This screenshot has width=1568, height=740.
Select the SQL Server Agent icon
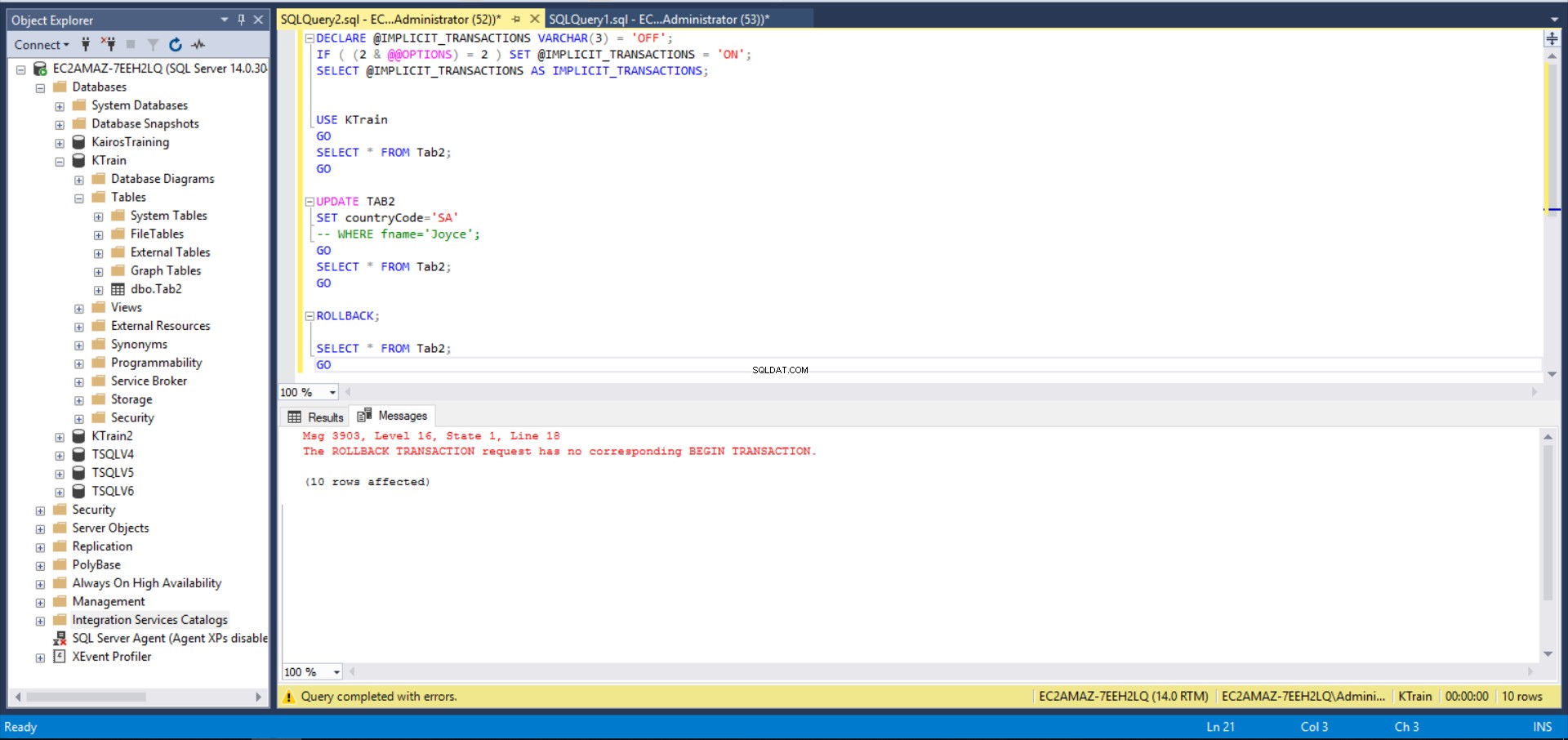pyautogui.click(x=60, y=638)
